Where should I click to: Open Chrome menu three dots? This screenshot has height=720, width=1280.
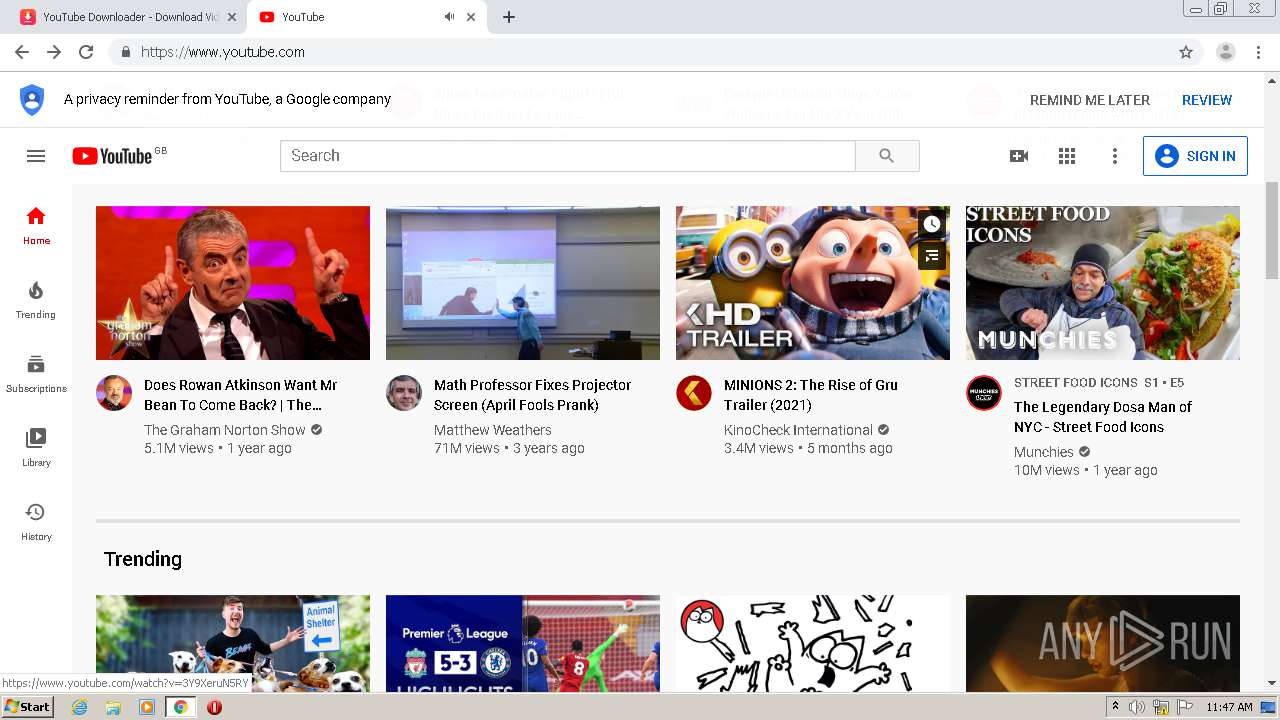[x=1258, y=52]
